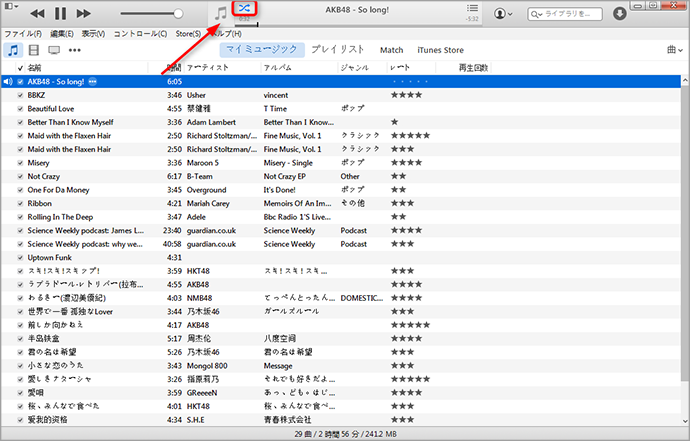Open the 表示(V) menu
The image size is (690, 441).
tap(93, 34)
